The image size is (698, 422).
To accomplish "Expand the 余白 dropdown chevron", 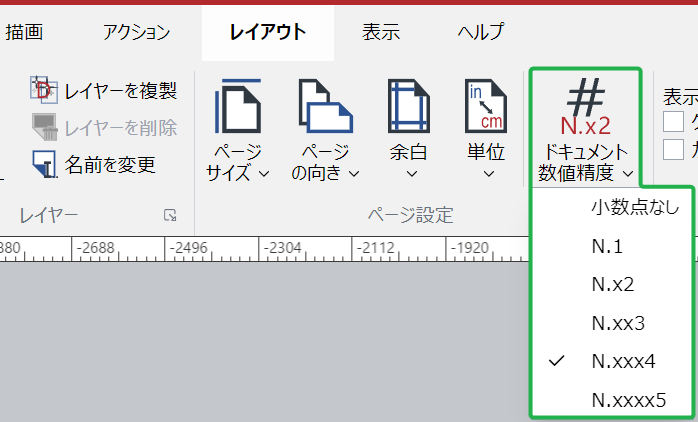I will pos(412,174).
